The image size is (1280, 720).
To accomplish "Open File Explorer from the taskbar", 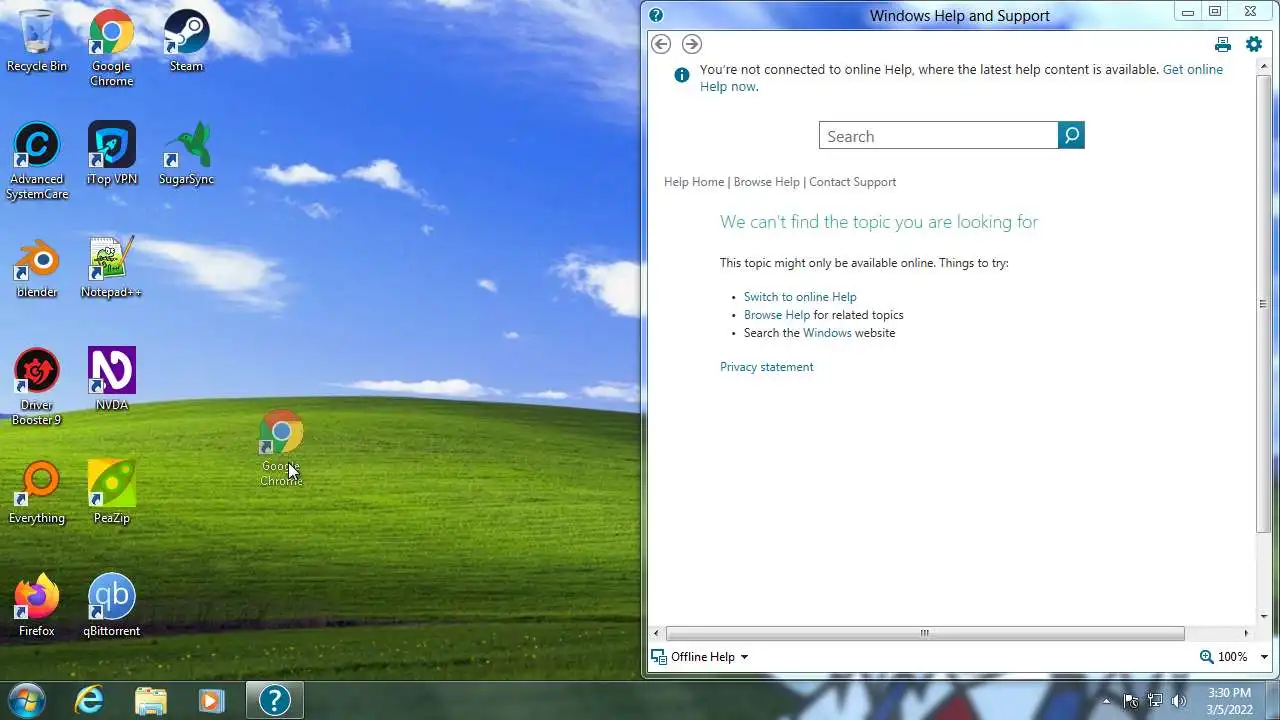I will coord(150,700).
